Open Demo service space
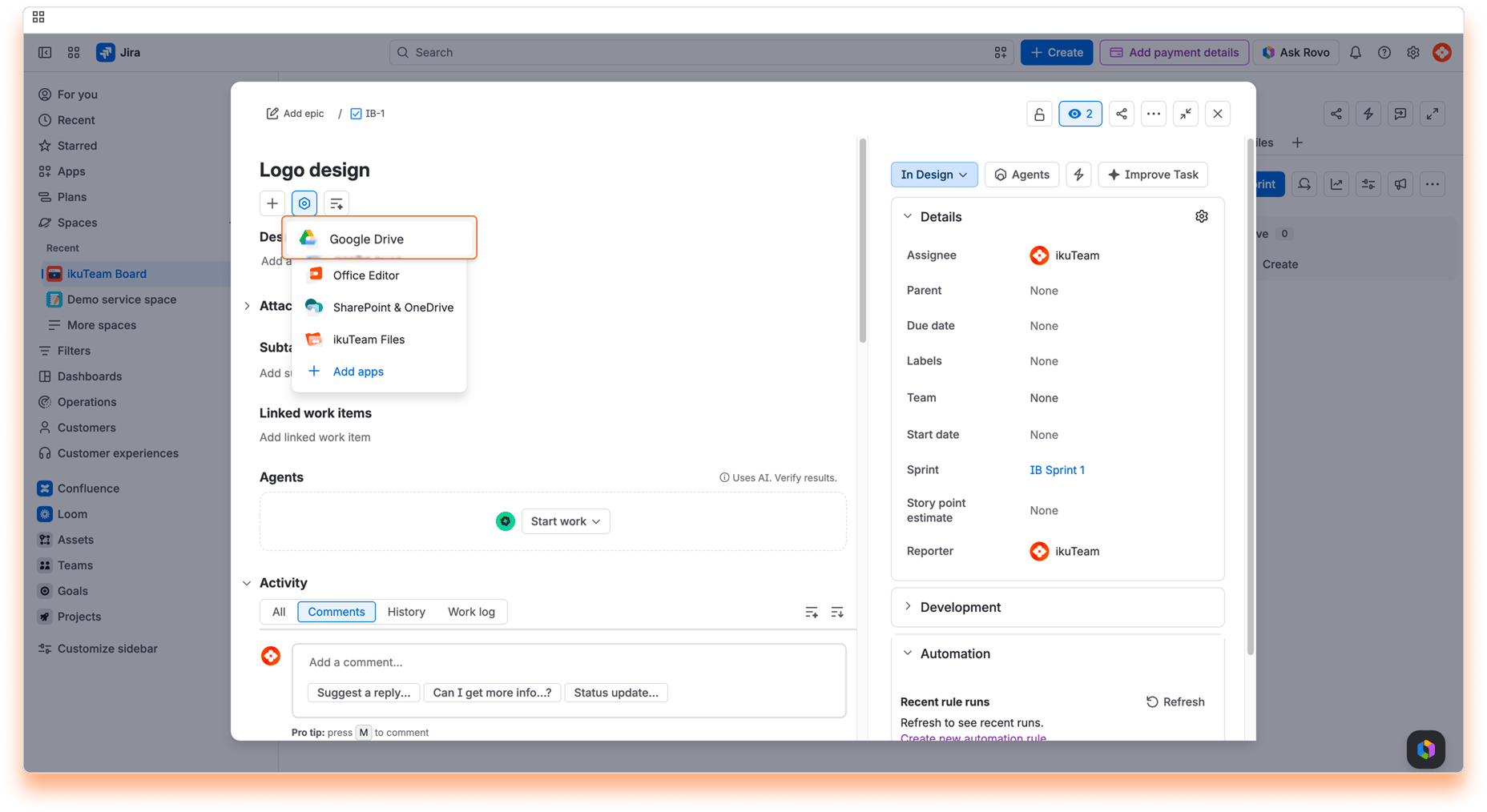The image size is (1487, 812). pos(122,299)
